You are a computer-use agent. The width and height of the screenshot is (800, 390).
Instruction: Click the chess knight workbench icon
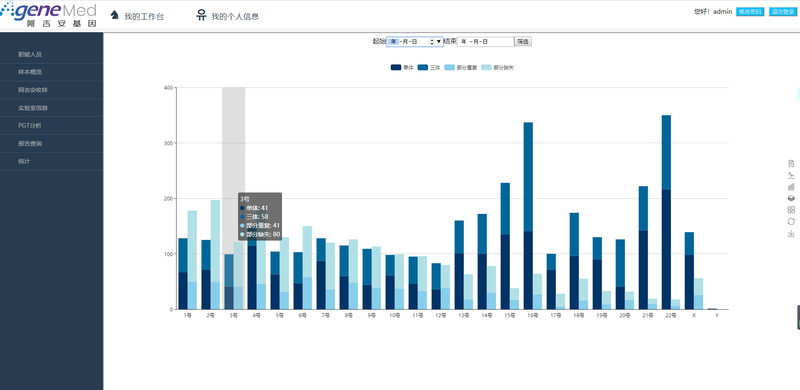click(115, 15)
